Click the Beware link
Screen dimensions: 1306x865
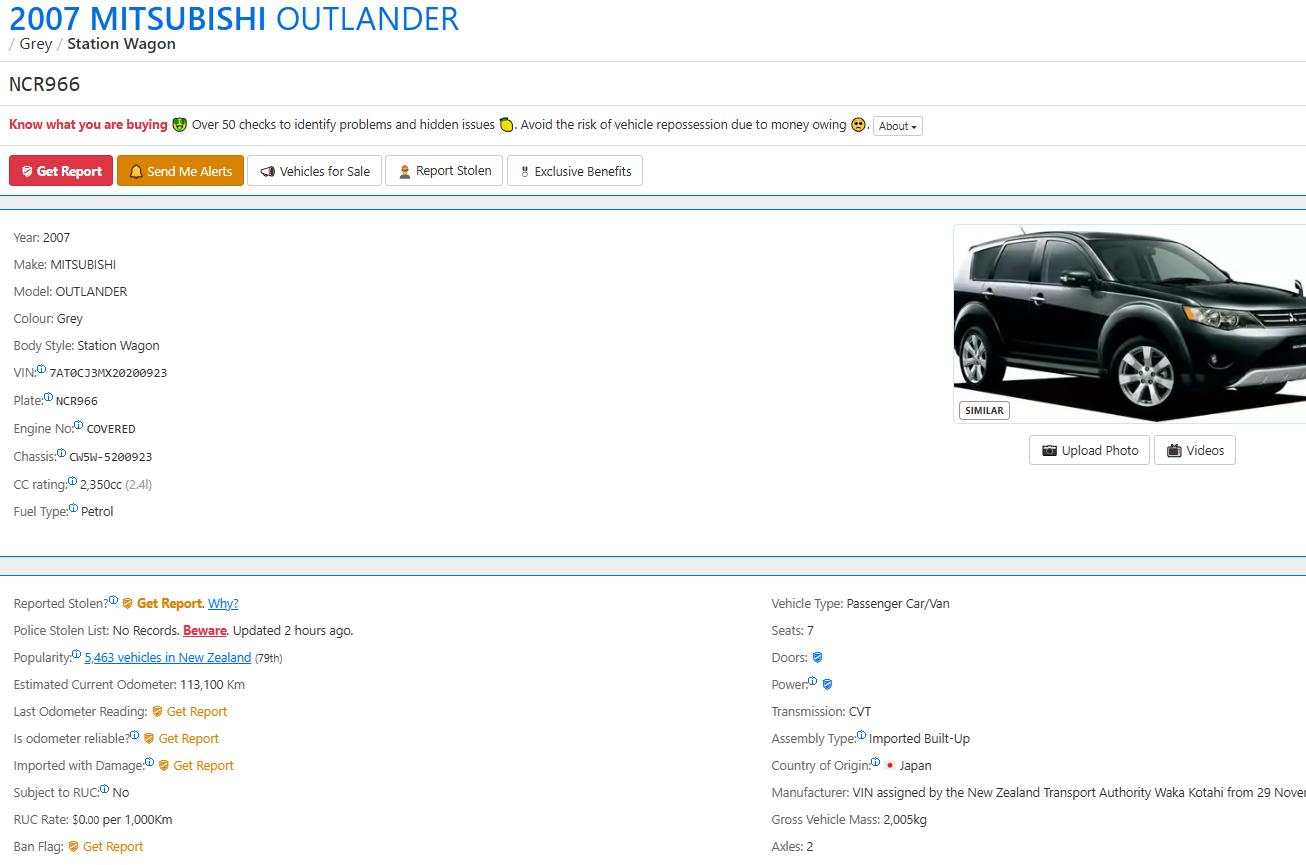[205, 630]
